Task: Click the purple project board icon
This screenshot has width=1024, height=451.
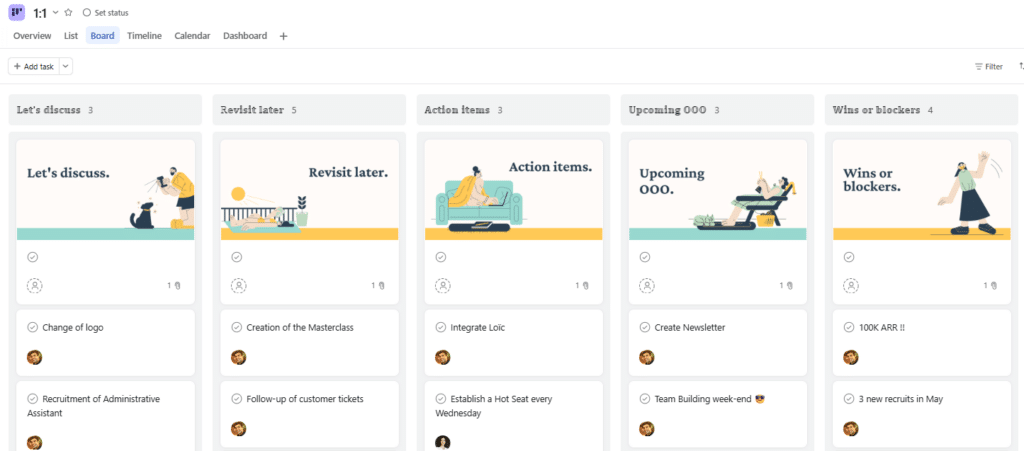Action: (x=16, y=12)
